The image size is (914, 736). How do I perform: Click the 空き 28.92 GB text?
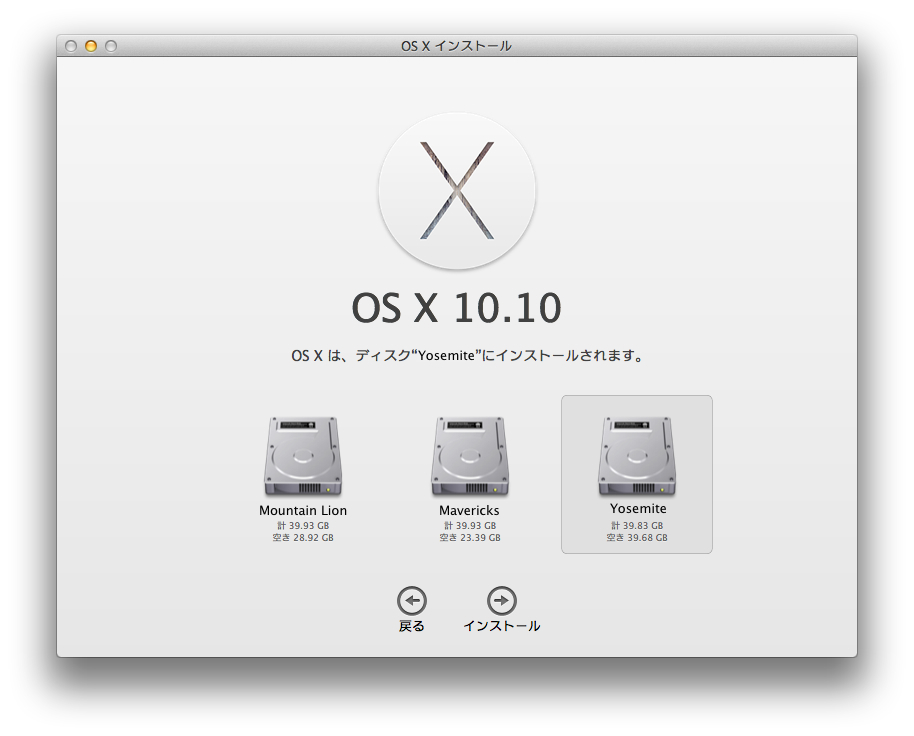(x=303, y=538)
